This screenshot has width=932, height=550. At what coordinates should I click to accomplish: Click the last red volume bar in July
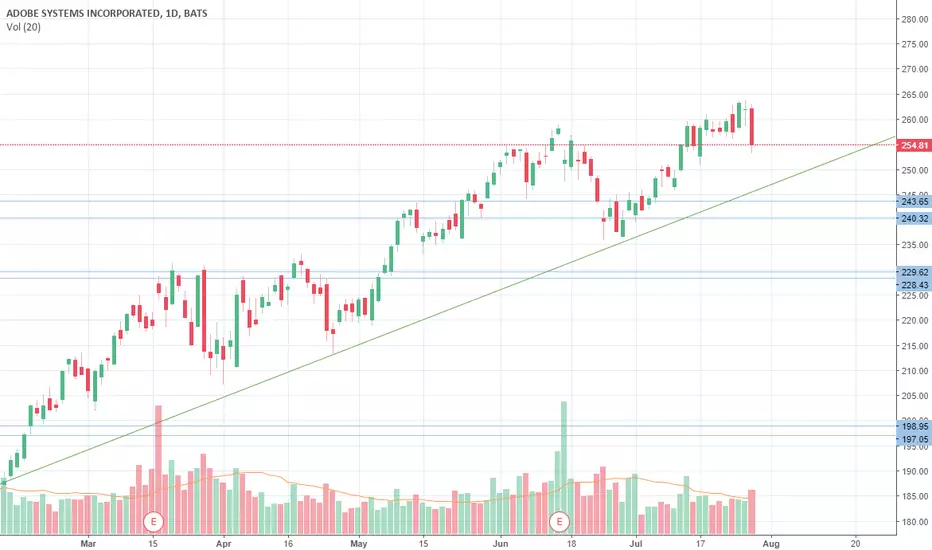(x=752, y=512)
